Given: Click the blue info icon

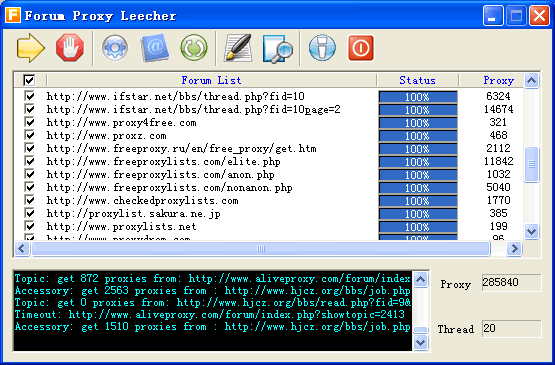Looking at the screenshot, I should tap(322, 48).
